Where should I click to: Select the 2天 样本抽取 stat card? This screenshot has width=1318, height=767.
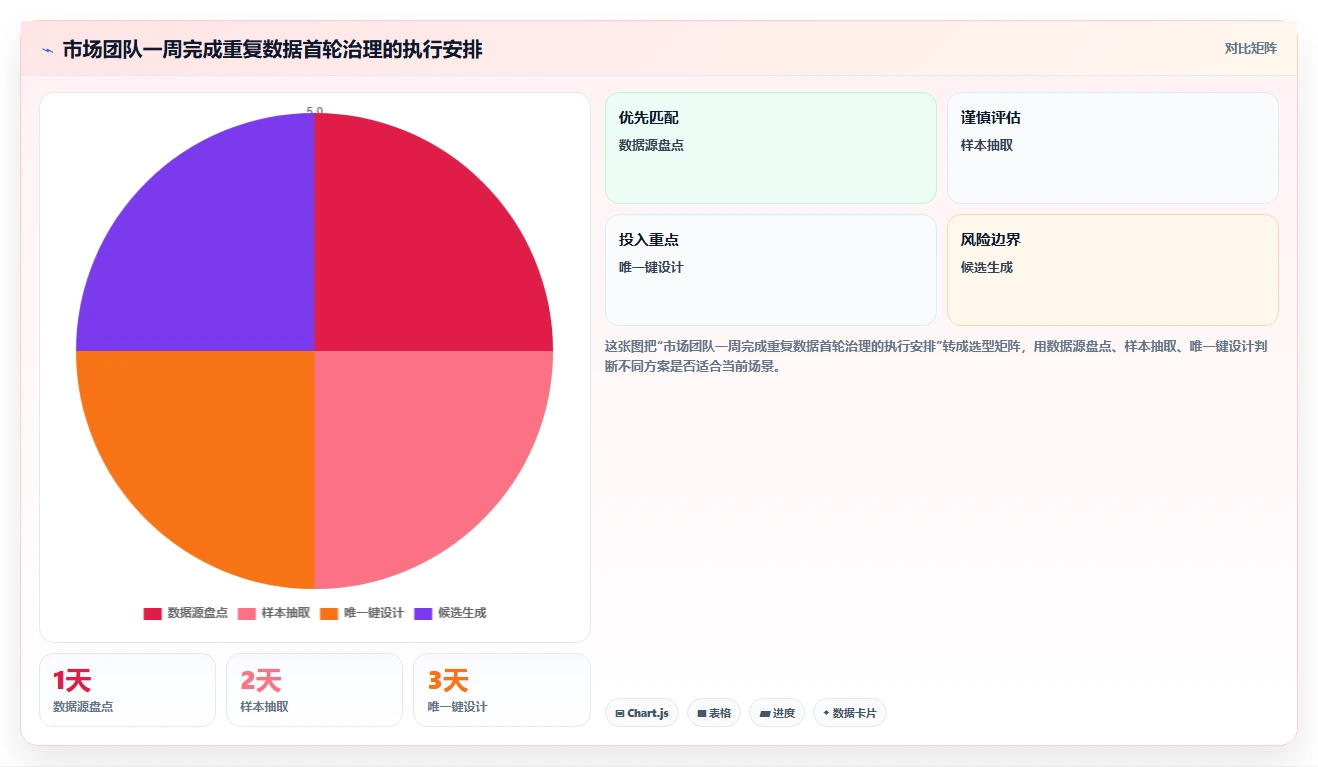(314, 690)
